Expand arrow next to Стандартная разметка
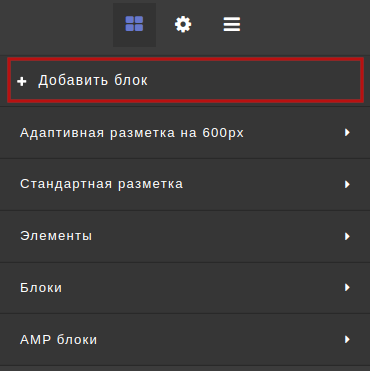 click(347, 184)
